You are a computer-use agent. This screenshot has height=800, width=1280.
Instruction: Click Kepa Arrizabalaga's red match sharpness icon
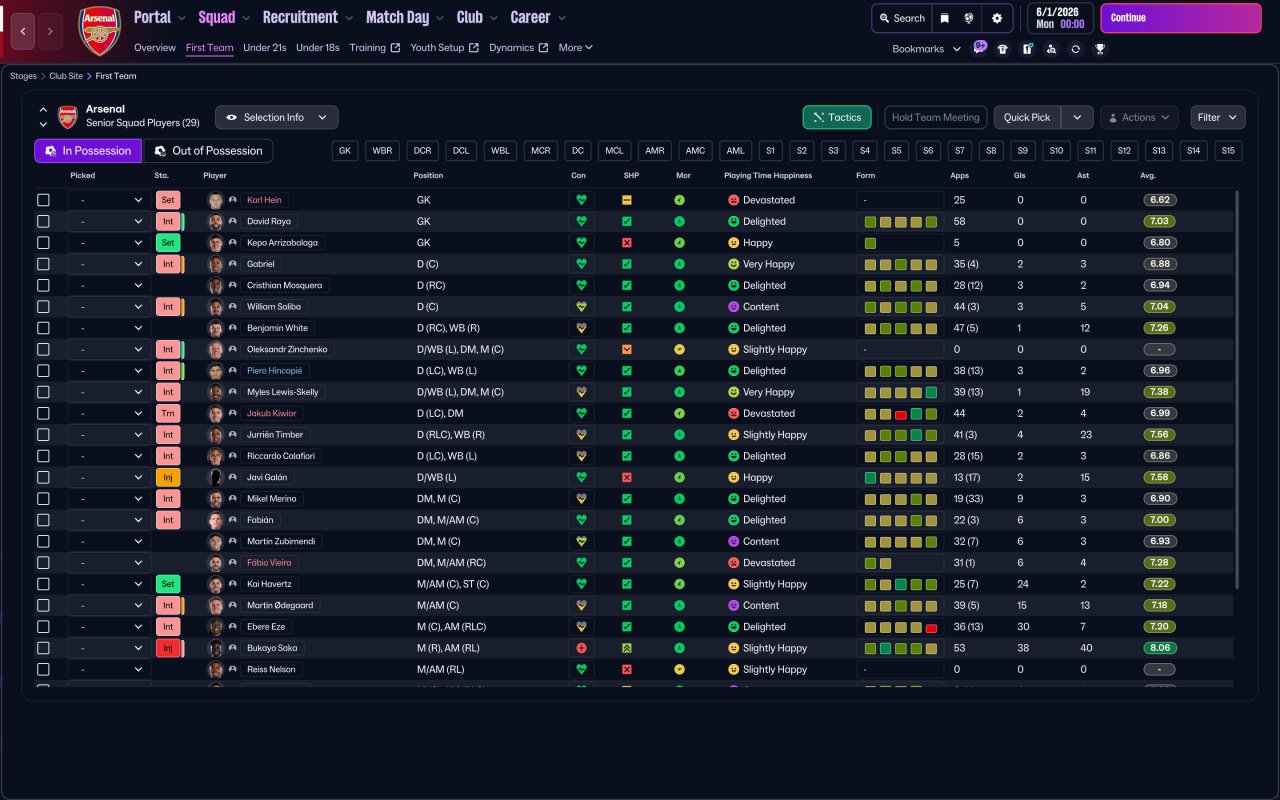point(627,243)
